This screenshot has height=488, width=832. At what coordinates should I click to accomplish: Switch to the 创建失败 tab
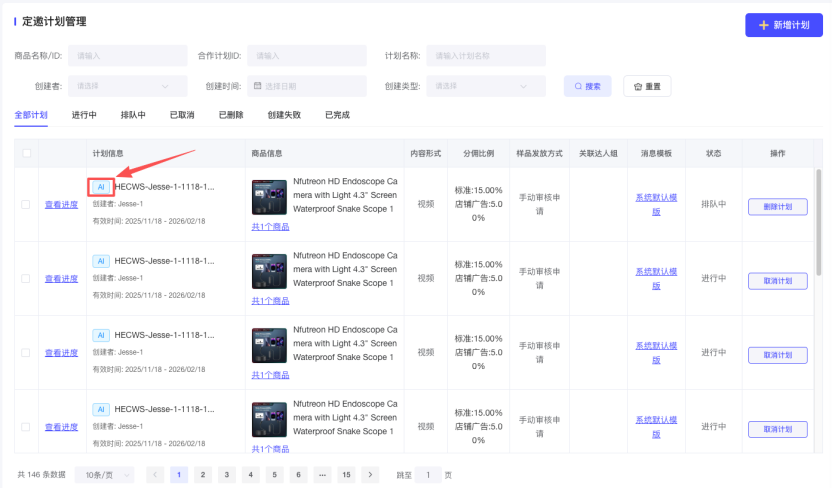pyautogui.click(x=284, y=115)
